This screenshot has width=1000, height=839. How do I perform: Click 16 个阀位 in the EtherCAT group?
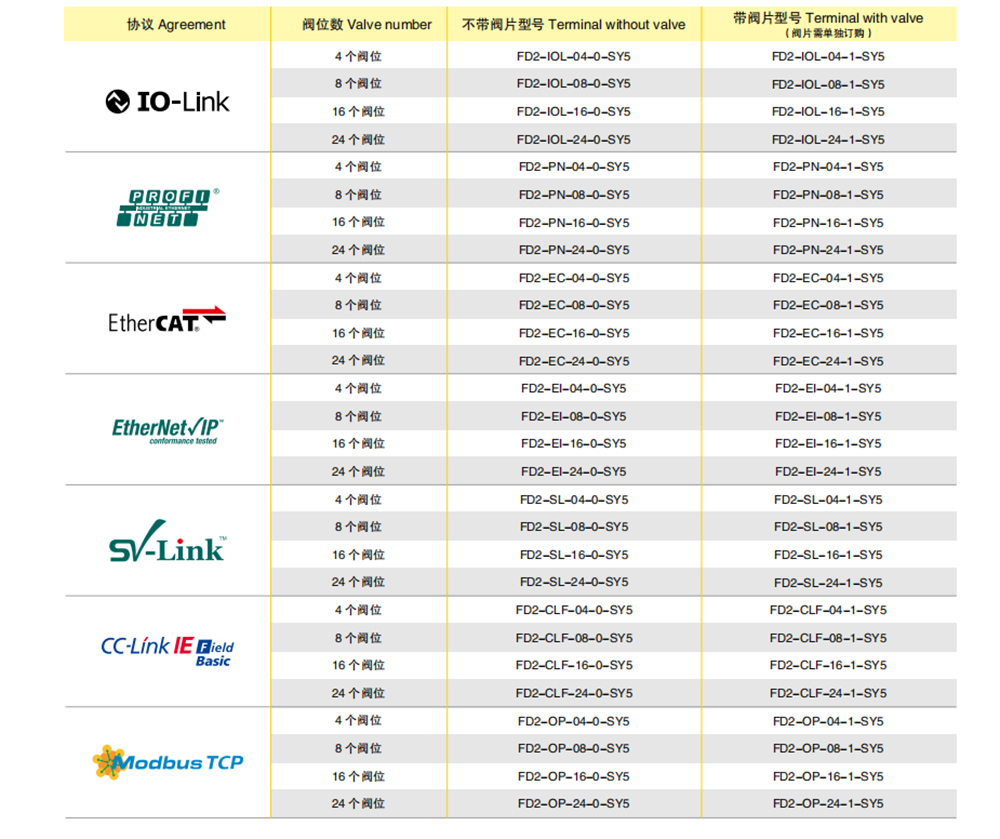(358, 333)
